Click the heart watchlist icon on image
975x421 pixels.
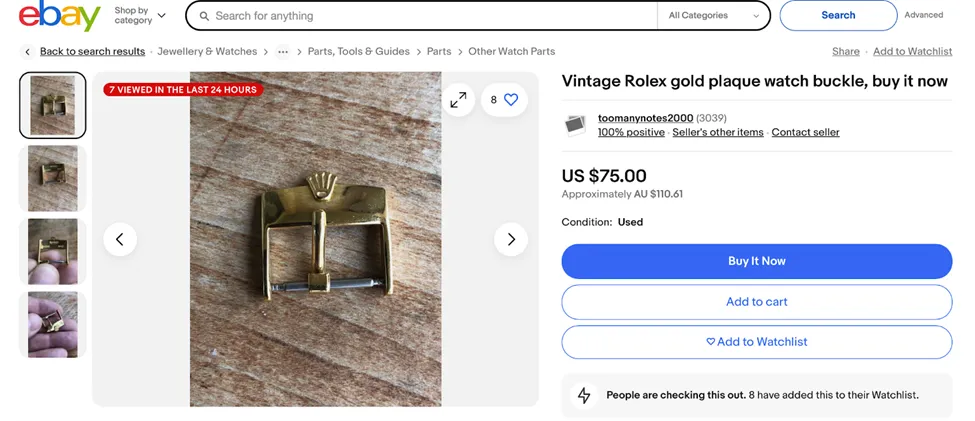pos(511,99)
